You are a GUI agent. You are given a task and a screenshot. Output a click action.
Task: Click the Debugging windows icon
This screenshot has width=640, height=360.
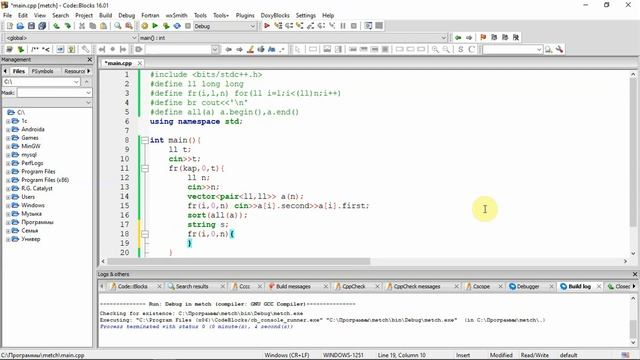pyautogui.click(x=368, y=26)
